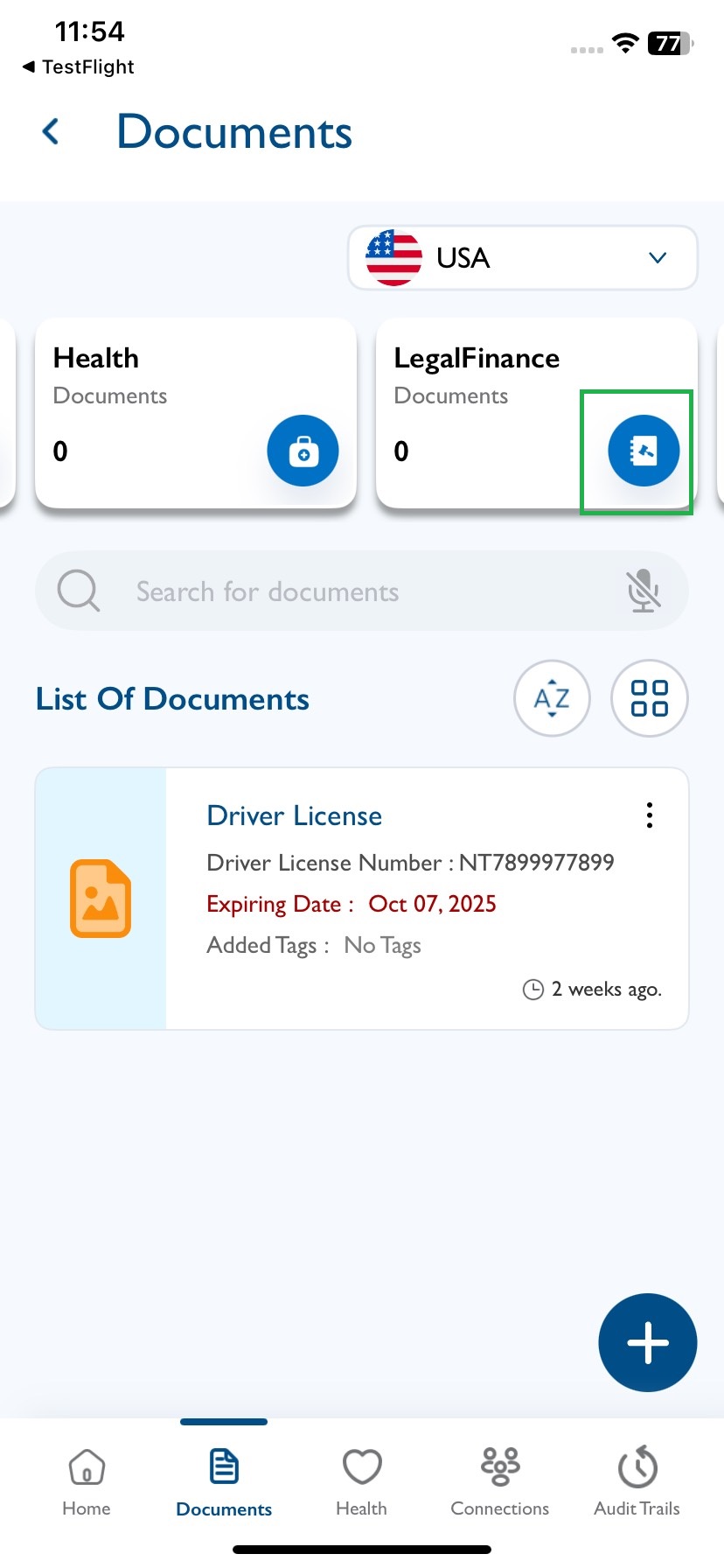
Task: Expand the USA country dropdown
Action: point(522,258)
